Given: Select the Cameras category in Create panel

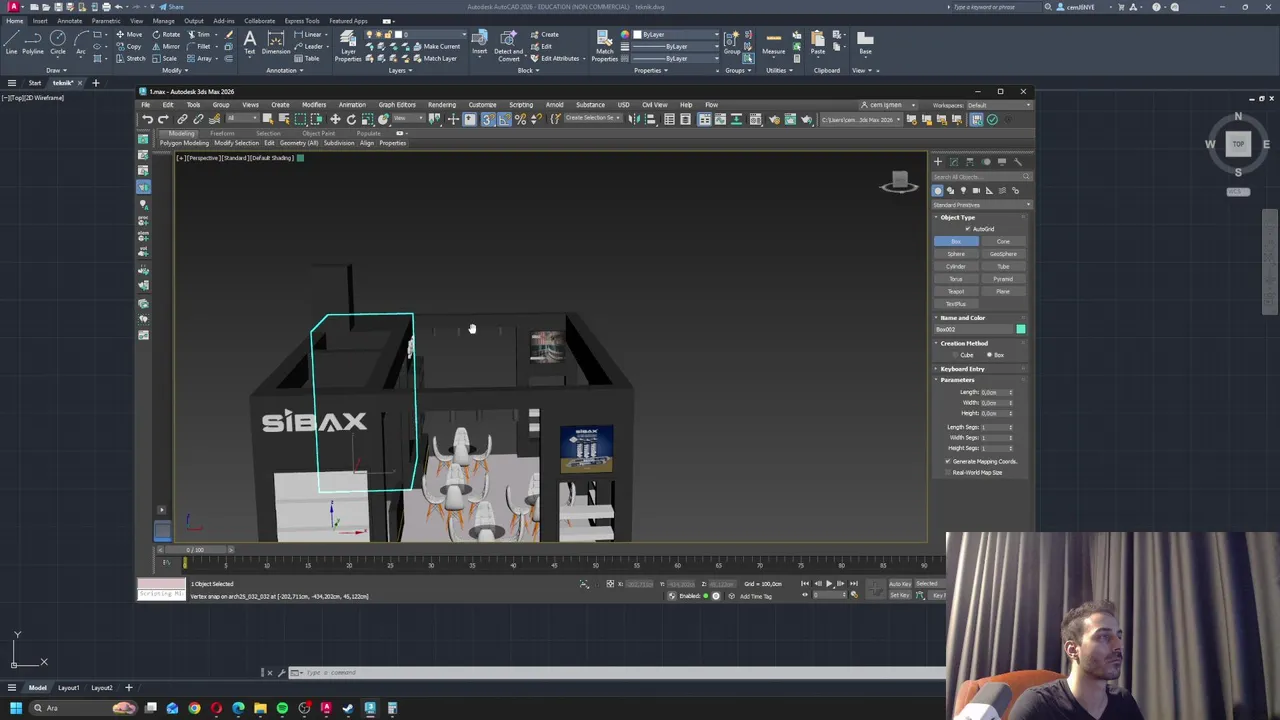Looking at the screenshot, I should [x=977, y=191].
